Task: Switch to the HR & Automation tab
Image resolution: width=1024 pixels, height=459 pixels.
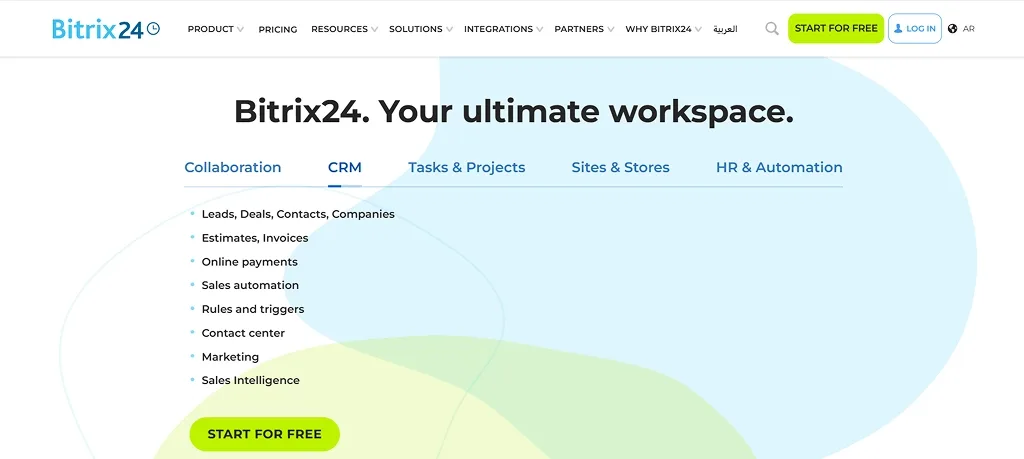Action: tap(779, 167)
